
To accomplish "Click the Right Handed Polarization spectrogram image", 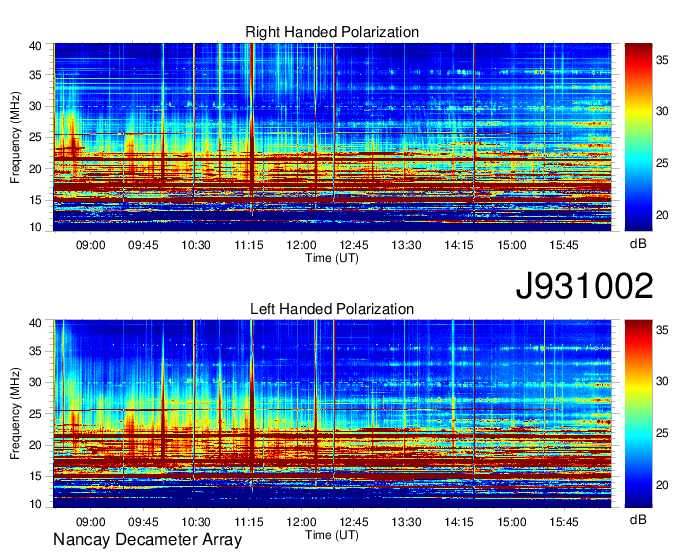I will [x=332, y=137].
